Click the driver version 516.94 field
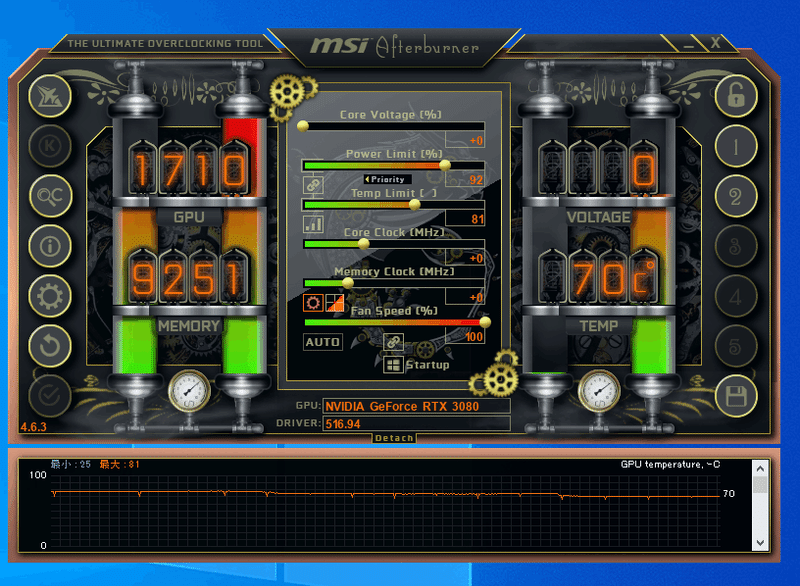The image size is (800, 586). pyautogui.click(x=416, y=424)
